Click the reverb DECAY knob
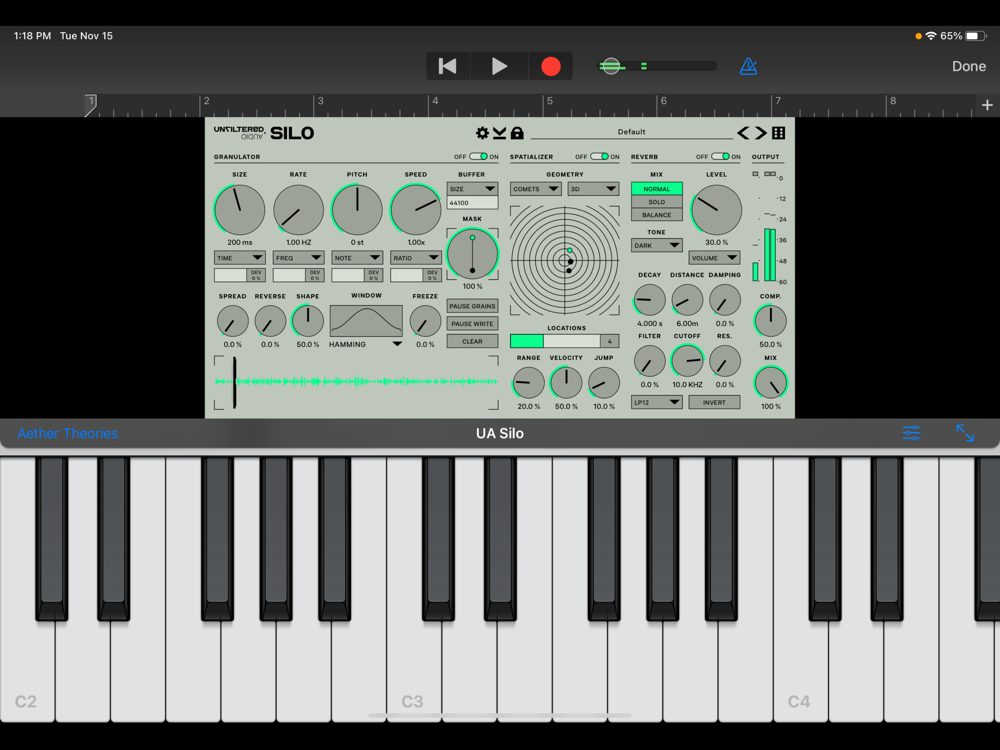Image resolution: width=1000 pixels, height=750 pixels. [649, 300]
